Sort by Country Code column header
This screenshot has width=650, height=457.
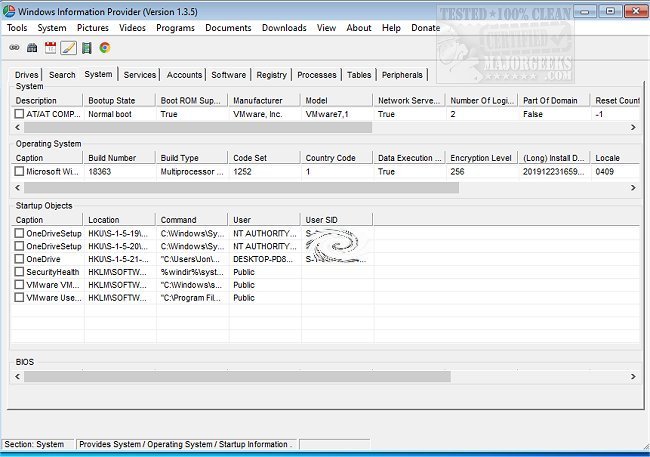tap(337, 158)
